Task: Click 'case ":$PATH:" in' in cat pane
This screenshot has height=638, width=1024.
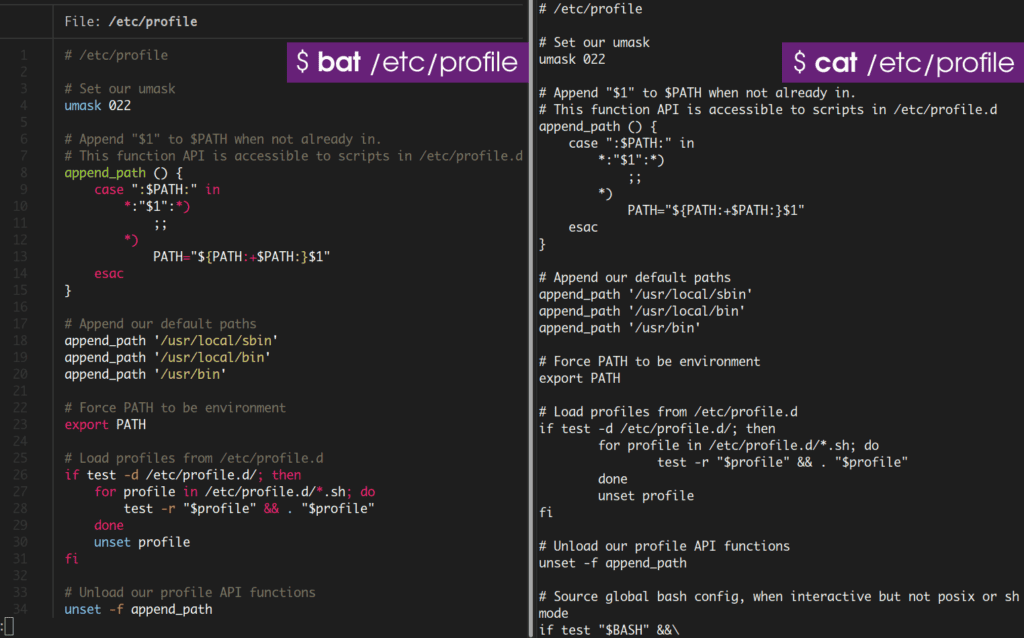Action: pos(632,143)
